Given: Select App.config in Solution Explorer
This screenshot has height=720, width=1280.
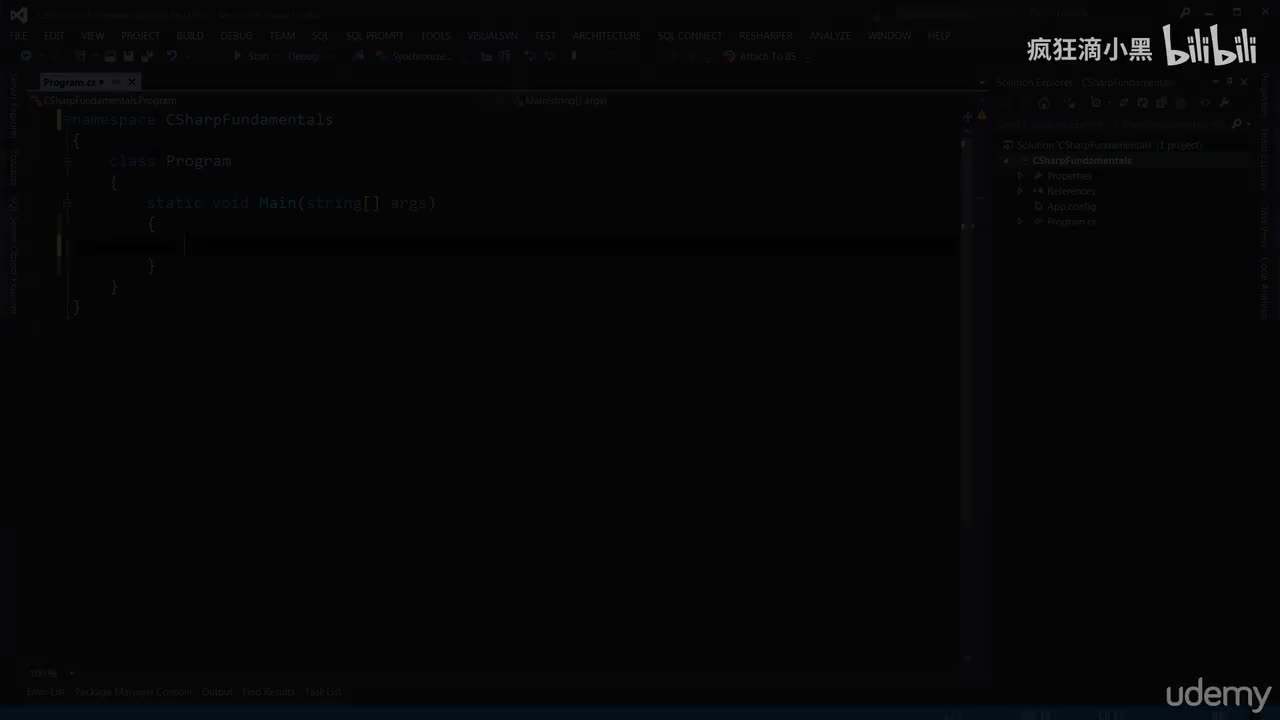Looking at the screenshot, I should [x=1071, y=207].
